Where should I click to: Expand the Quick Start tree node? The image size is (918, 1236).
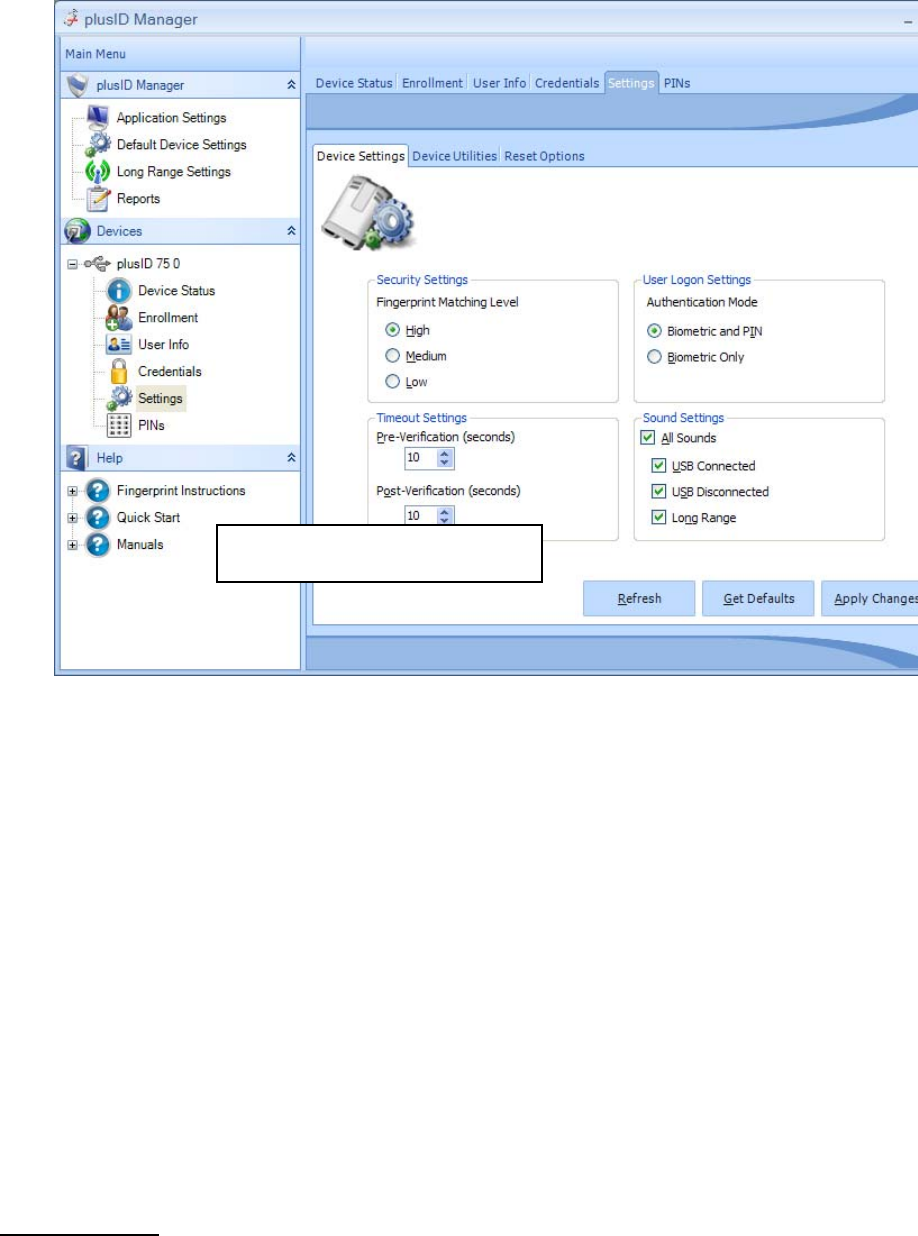(x=73, y=518)
